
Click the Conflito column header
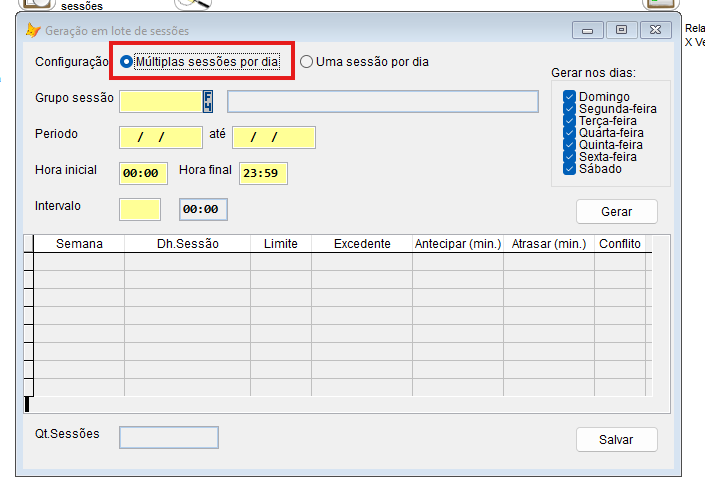pos(620,244)
